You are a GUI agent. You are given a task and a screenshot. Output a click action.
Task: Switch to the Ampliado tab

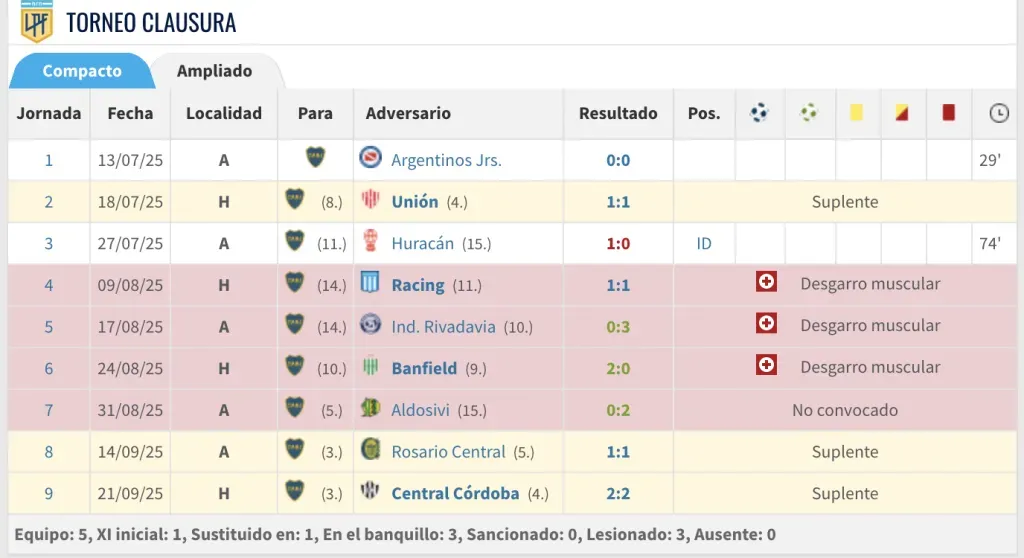click(x=214, y=71)
